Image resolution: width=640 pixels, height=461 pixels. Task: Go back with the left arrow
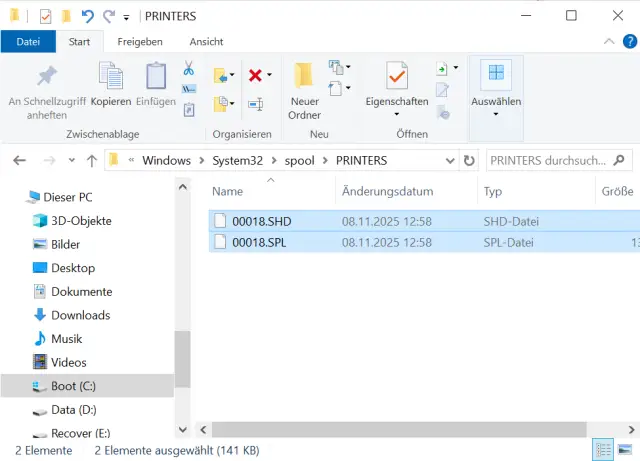point(19,160)
